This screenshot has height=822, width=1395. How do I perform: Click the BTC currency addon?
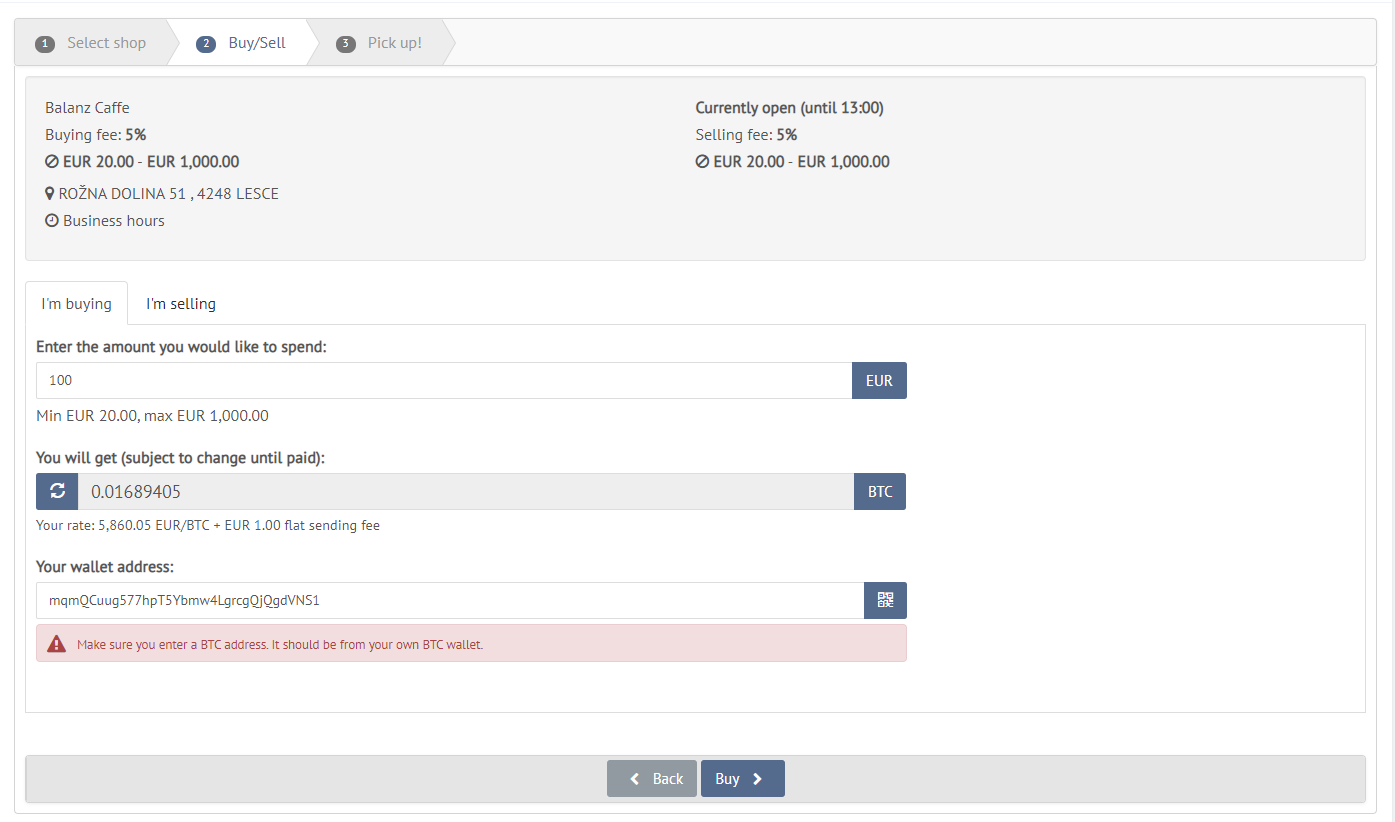880,491
